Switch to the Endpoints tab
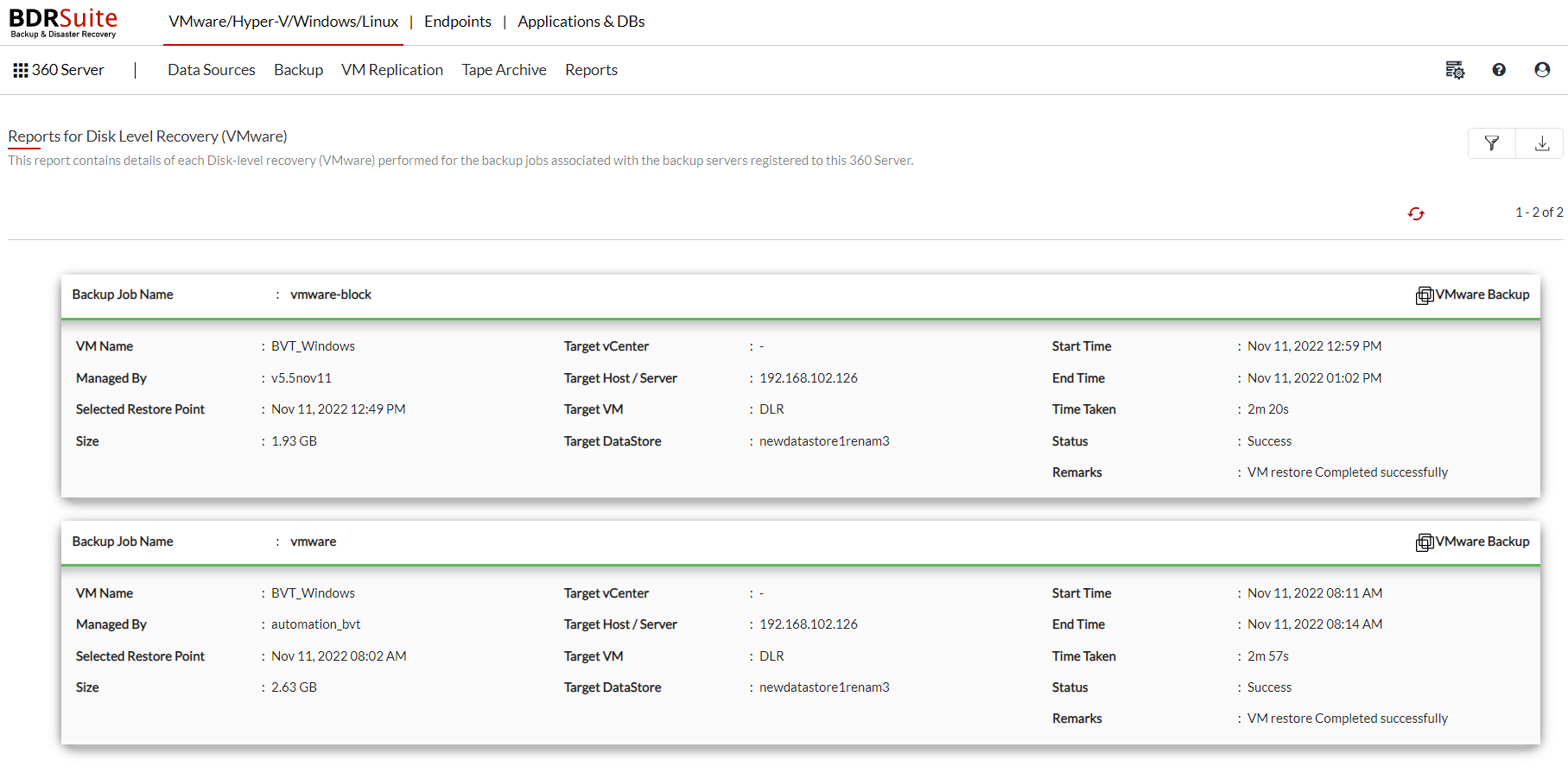This screenshot has height=779, width=1568. click(458, 22)
